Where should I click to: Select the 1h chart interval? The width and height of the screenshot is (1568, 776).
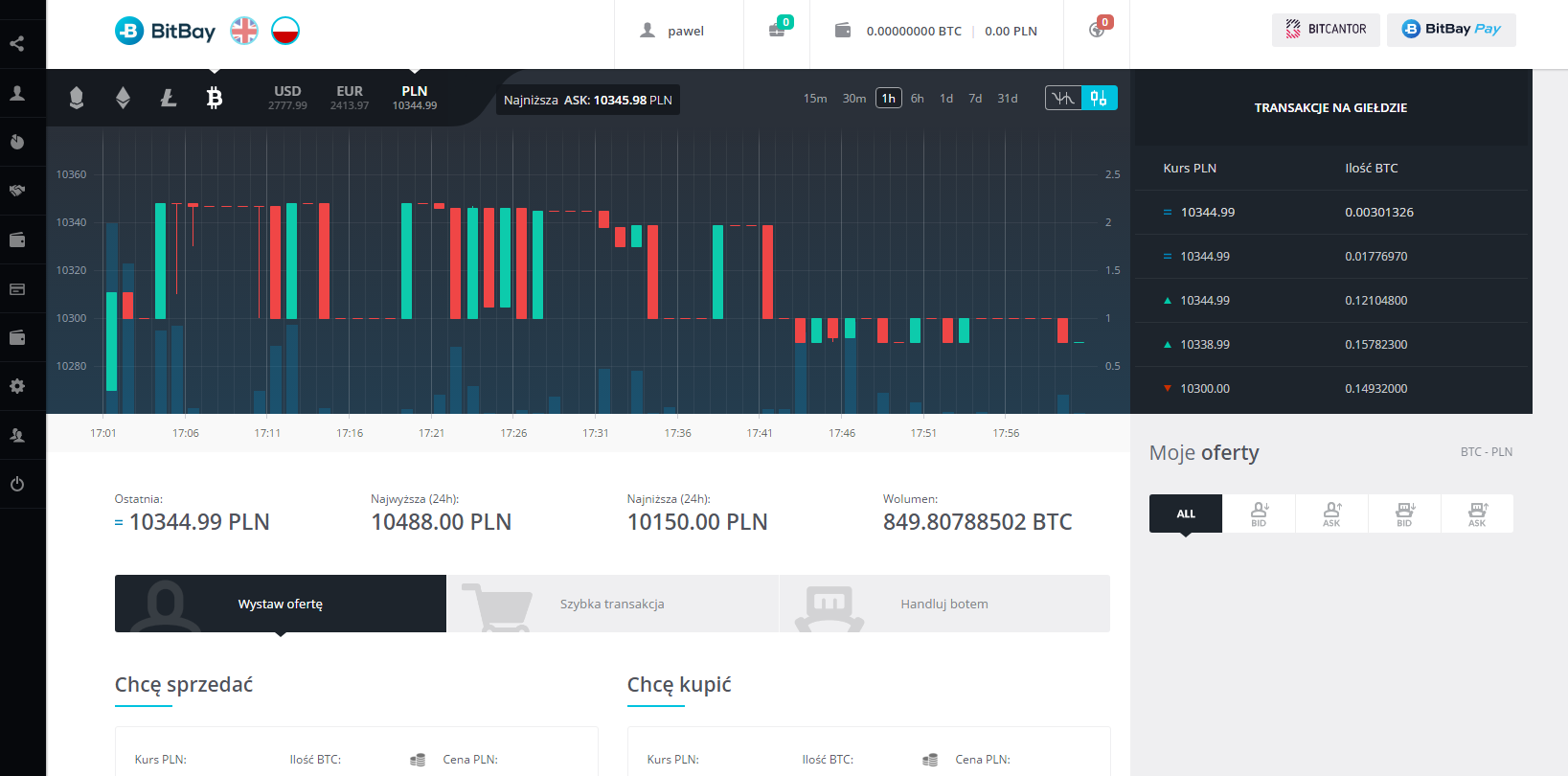point(889,98)
